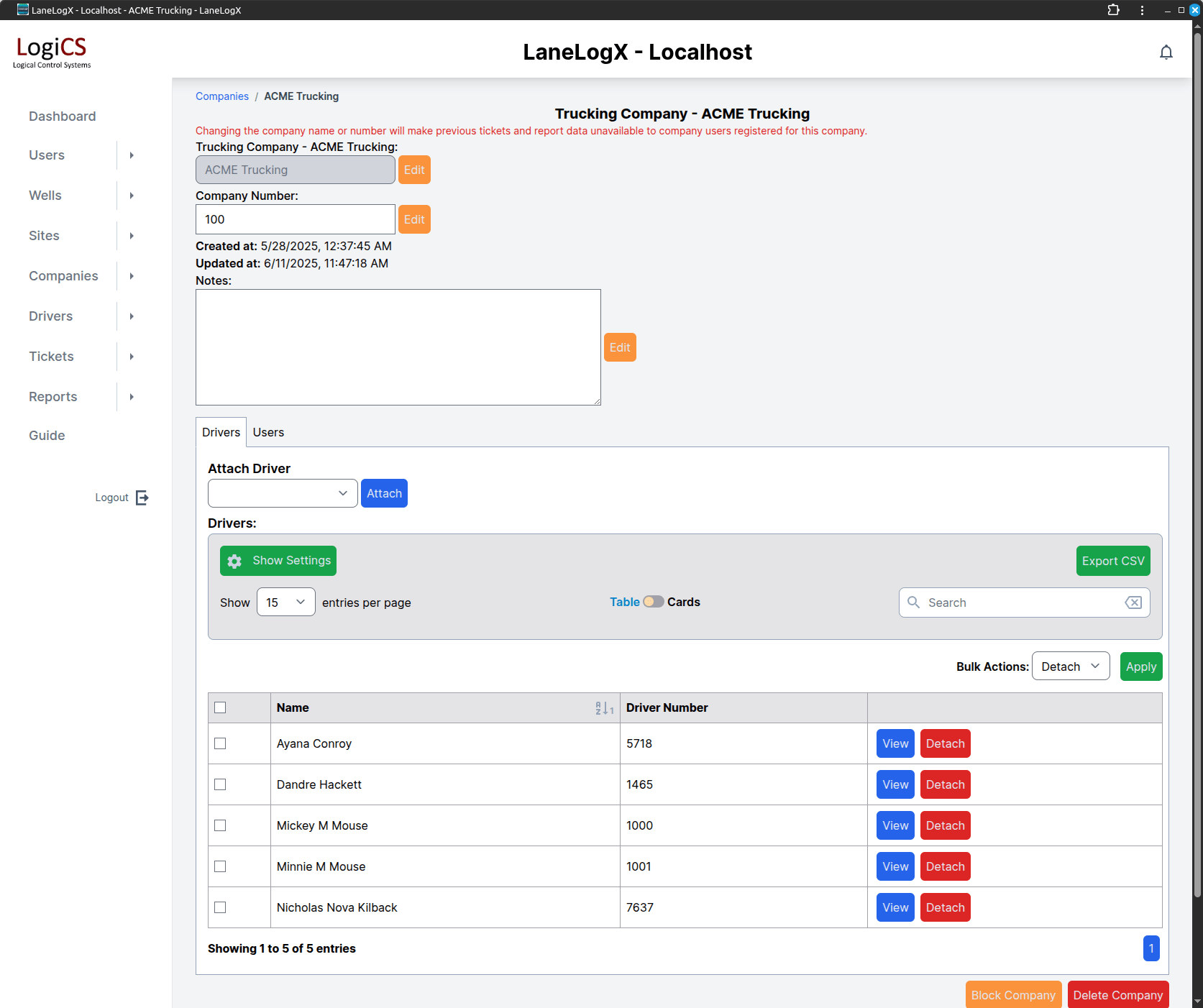Click the Export CSV button
The height and width of the screenshot is (1008, 1203).
[1112, 561]
